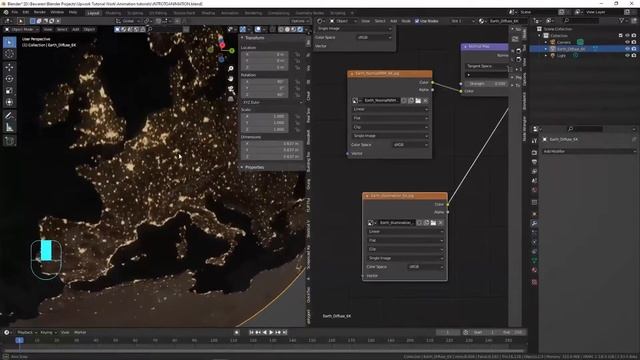Toggle Light render camera icon in outliner

tap(634, 56)
